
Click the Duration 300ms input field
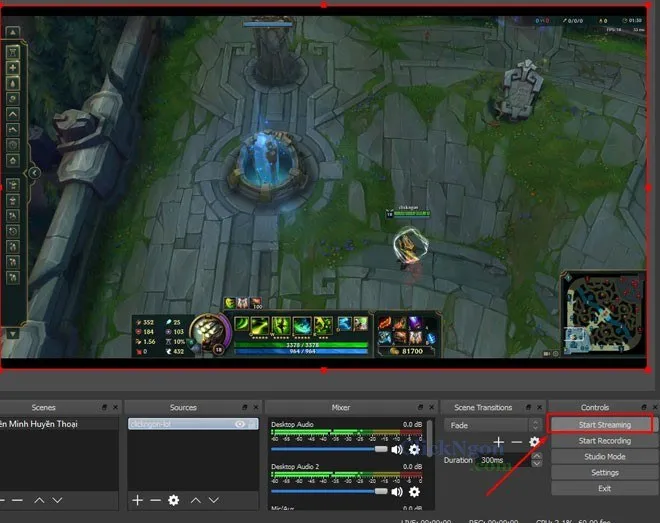pyautogui.click(x=503, y=460)
